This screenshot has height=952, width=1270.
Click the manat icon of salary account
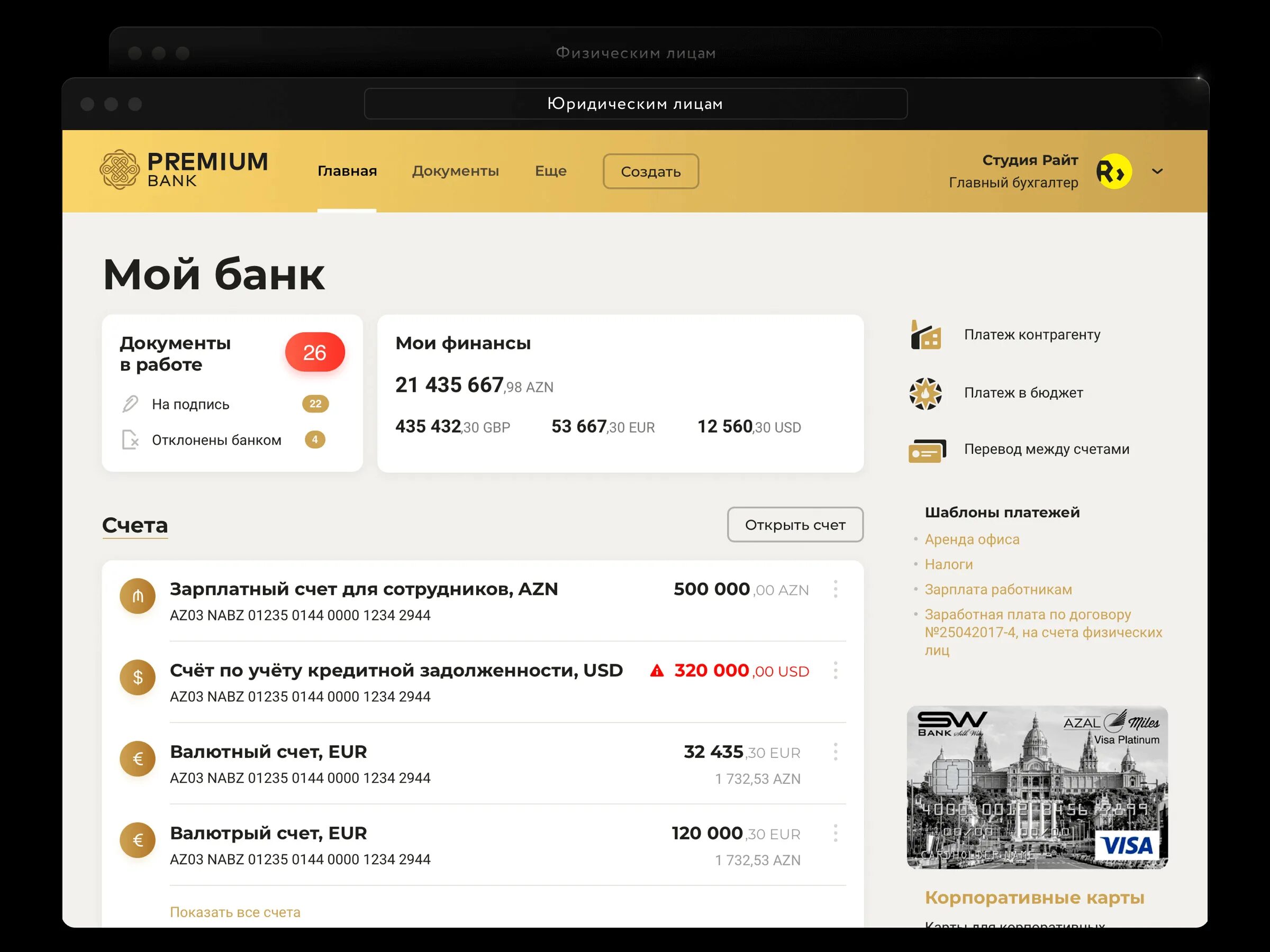[x=137, y=596]
